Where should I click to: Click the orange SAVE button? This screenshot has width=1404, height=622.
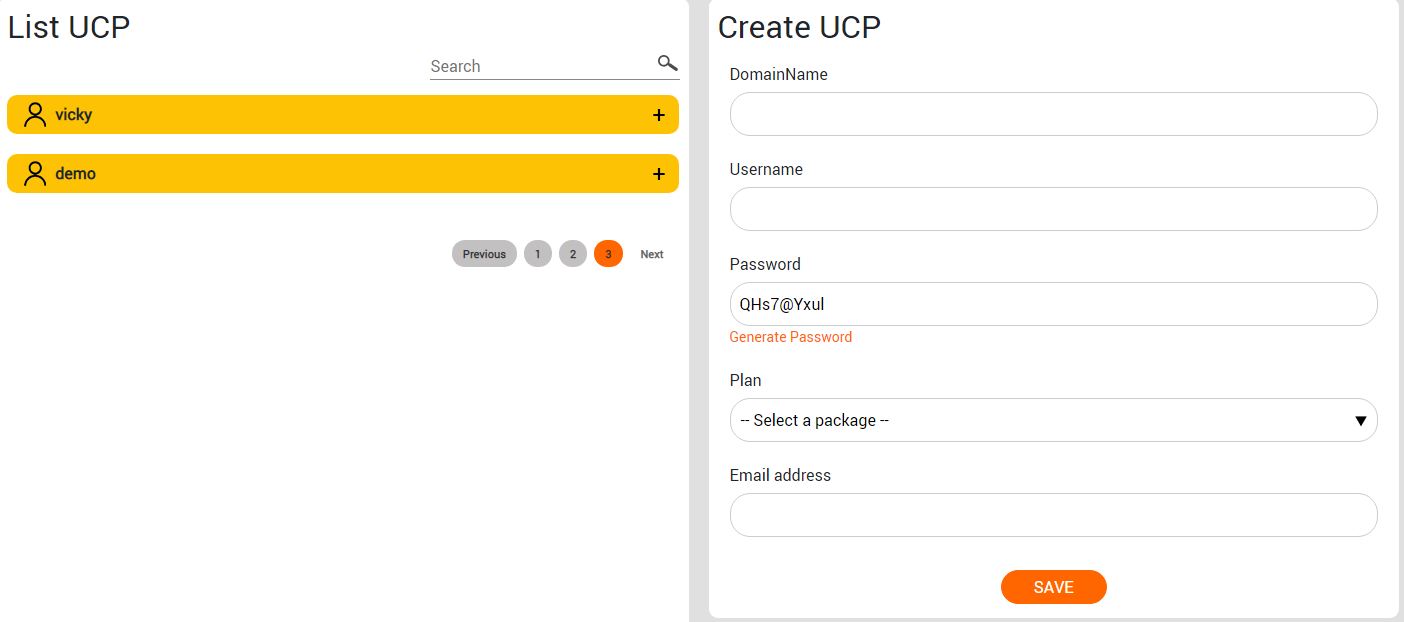click(1053, 587)
